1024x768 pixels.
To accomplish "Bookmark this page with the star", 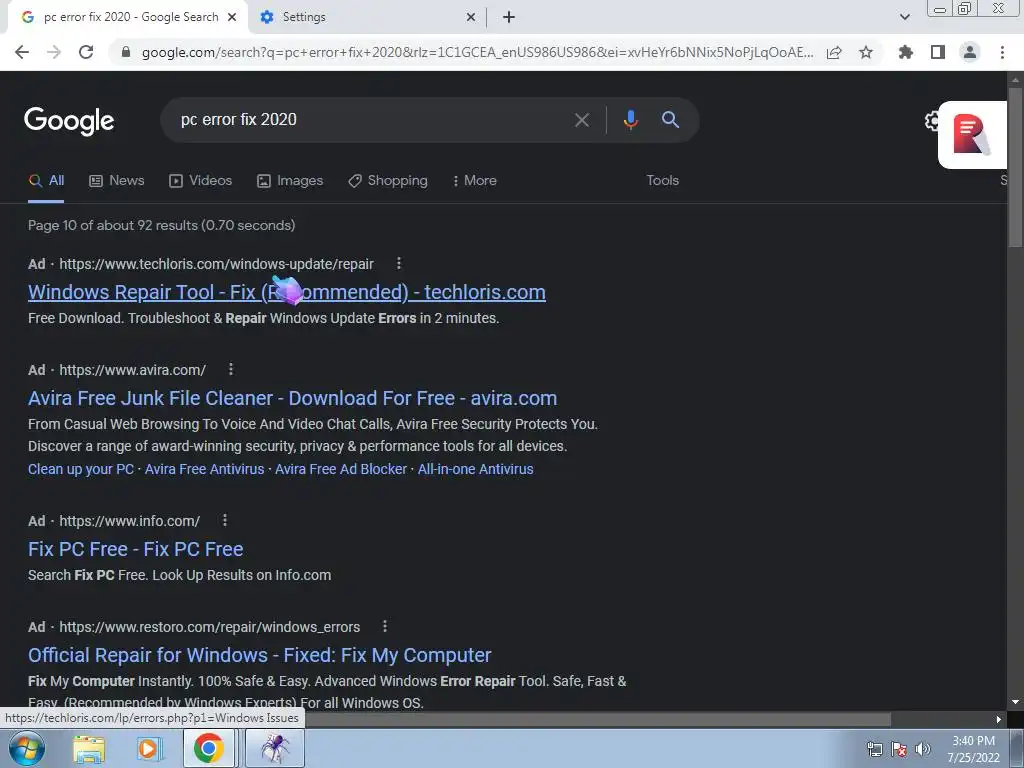I will (866, 52).
